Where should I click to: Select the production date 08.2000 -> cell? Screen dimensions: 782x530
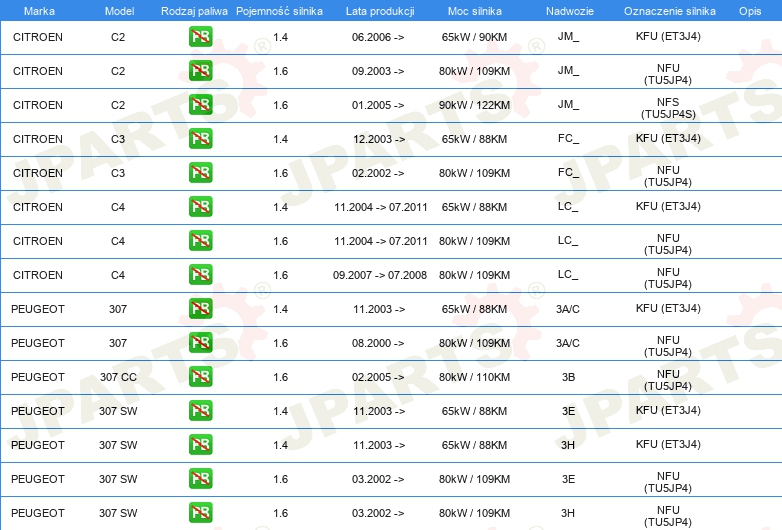click(x=378, y=343)
